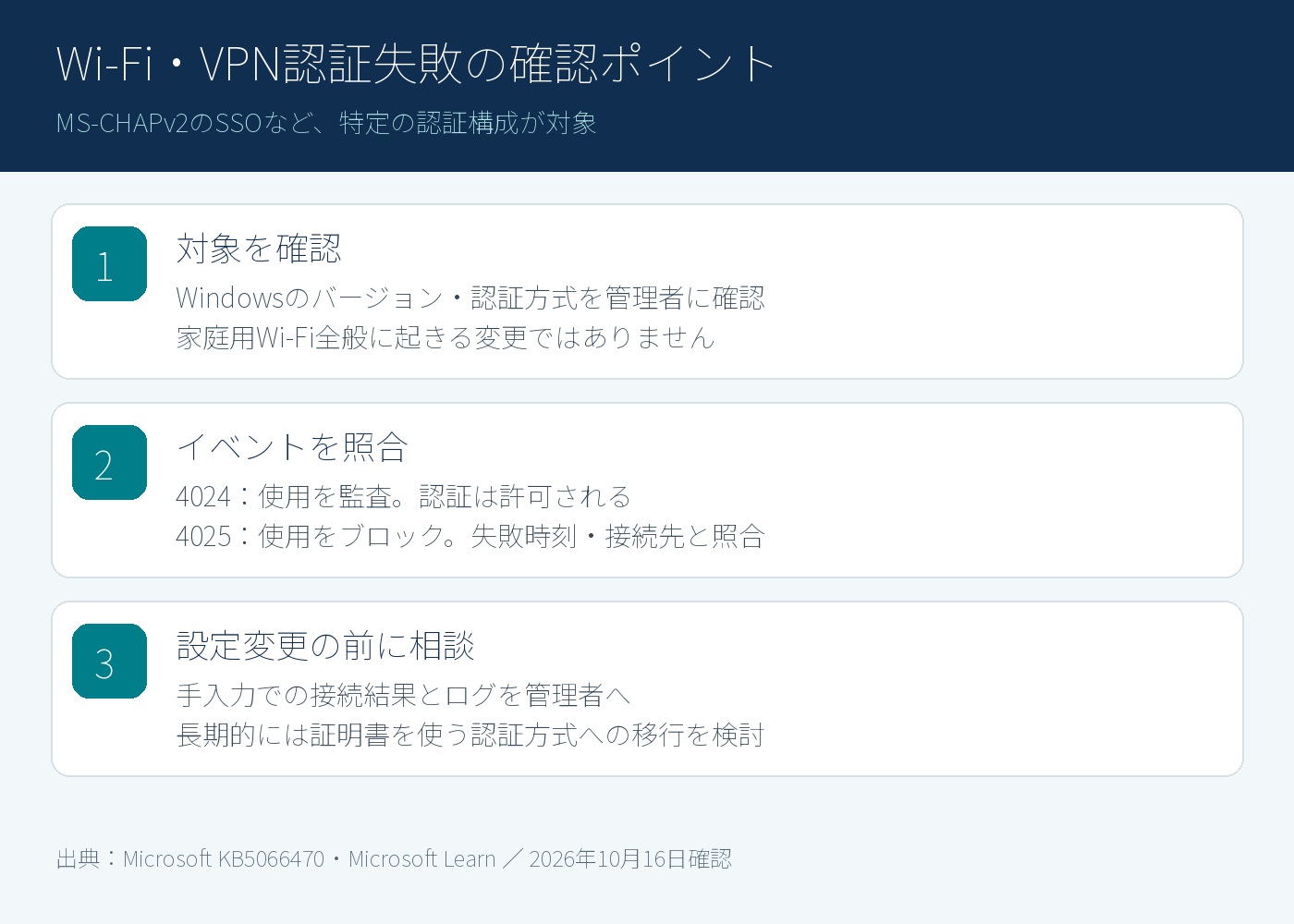Select the subtitle "MS-CHAPv2のSSOなど、特定の認証構成が対象"
Image resolution: width=1294 pixels, height=924 pixels.
tap(326, 123)
